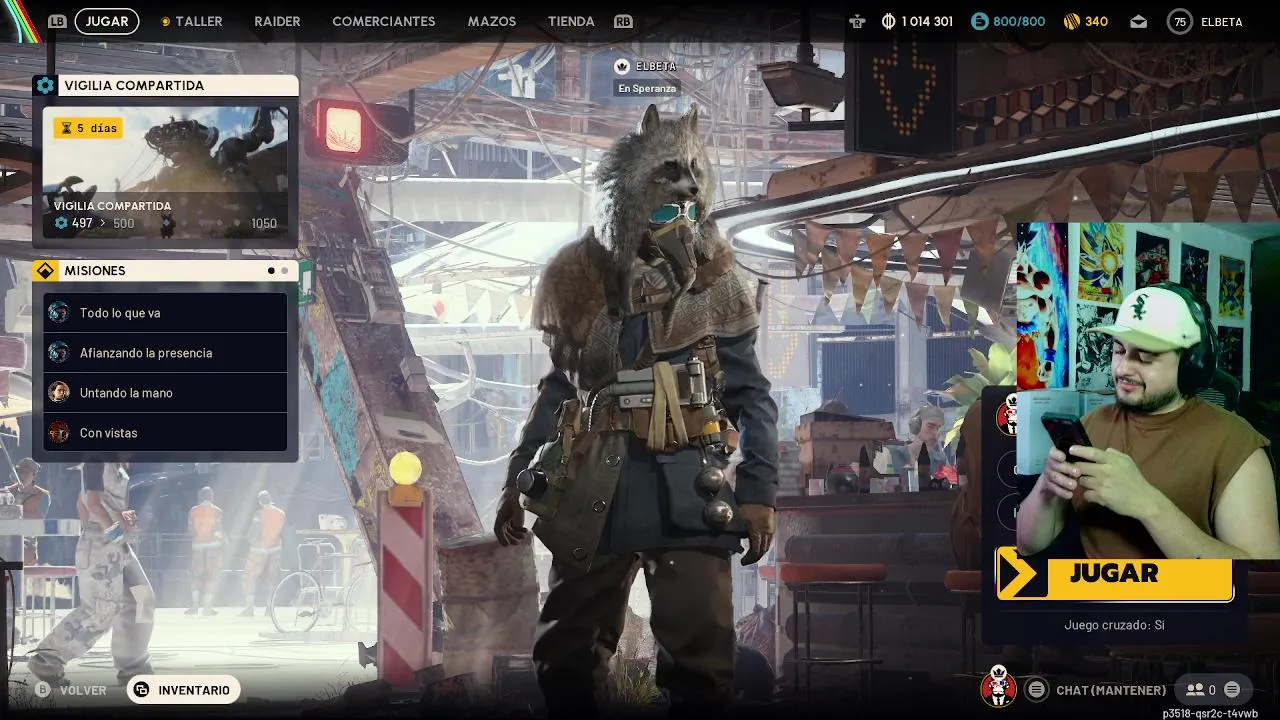Click the trader portrait beside Con vistas
The height and width of the screenshot is (720, 1280).
coord(59,433)
